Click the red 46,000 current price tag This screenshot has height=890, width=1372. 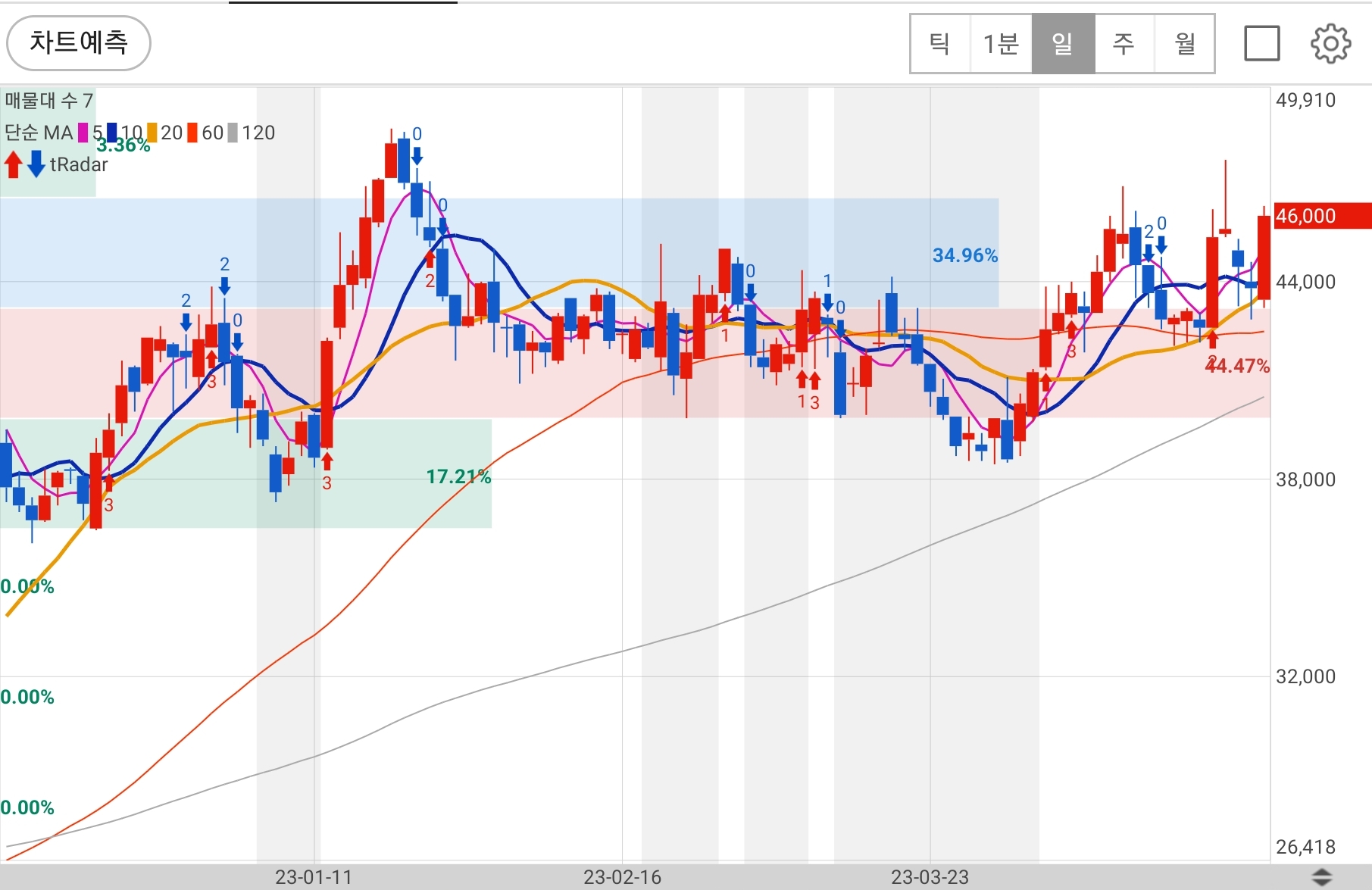coord(1322,216)
